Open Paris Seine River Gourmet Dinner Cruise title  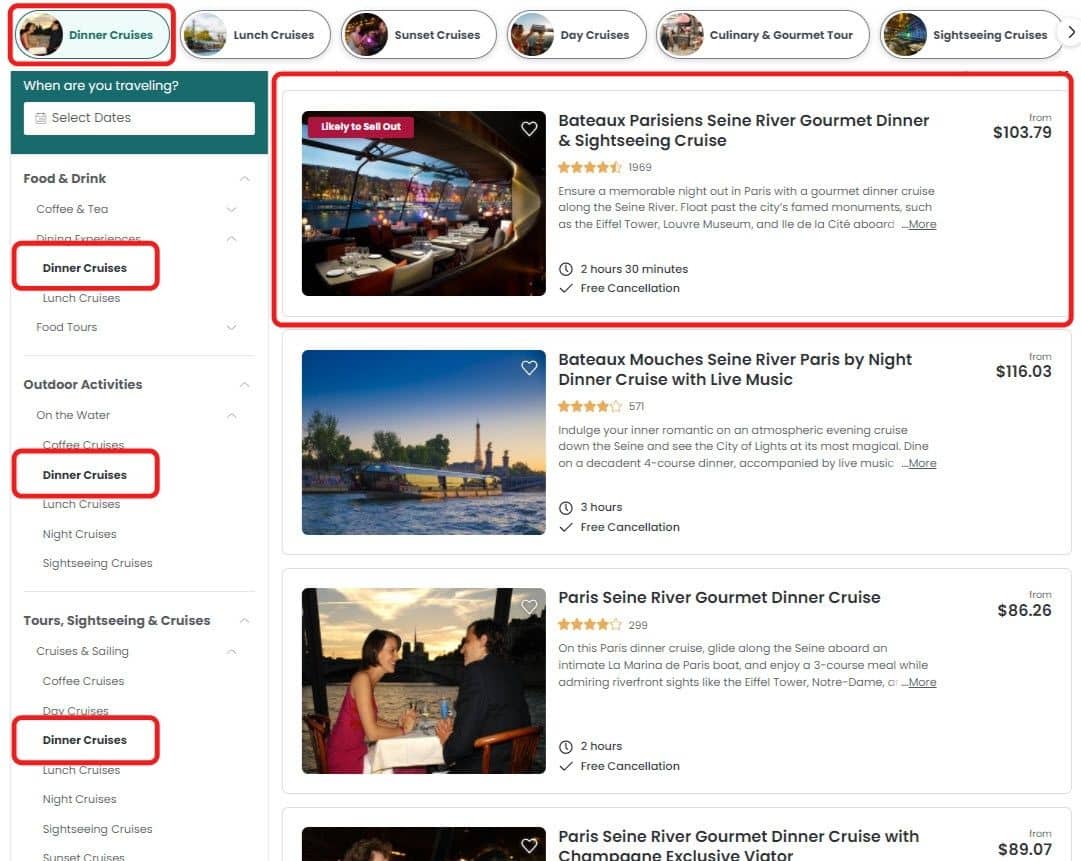[719, 598]
